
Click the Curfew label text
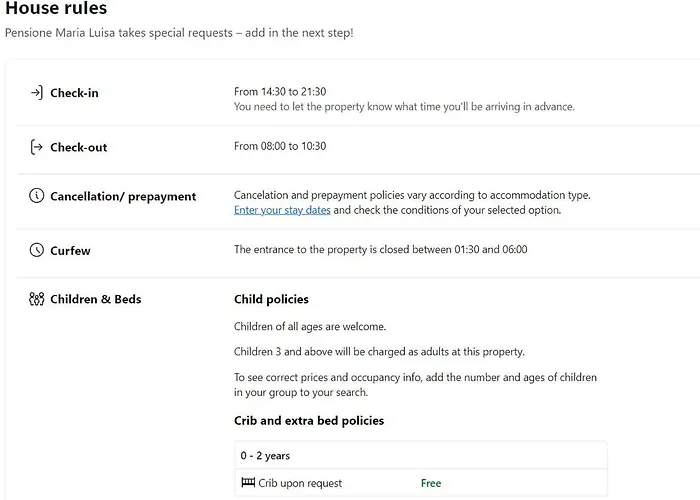click(x=70, y=251)
